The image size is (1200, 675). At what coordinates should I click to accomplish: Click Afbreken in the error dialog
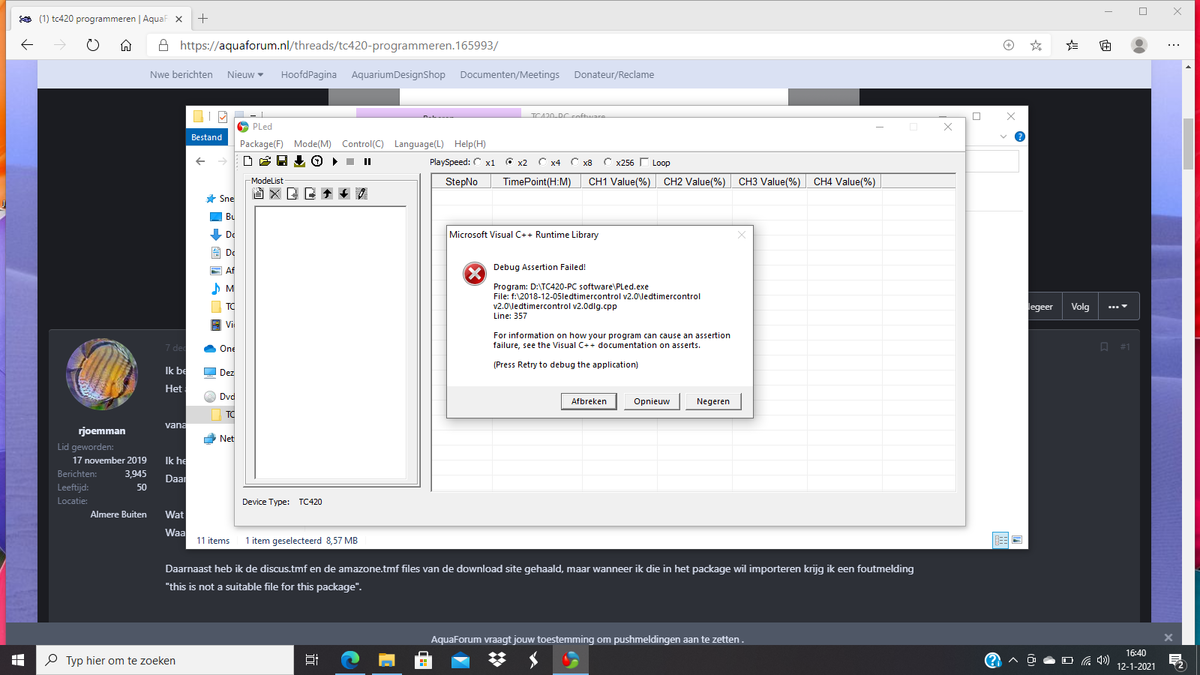589,401
